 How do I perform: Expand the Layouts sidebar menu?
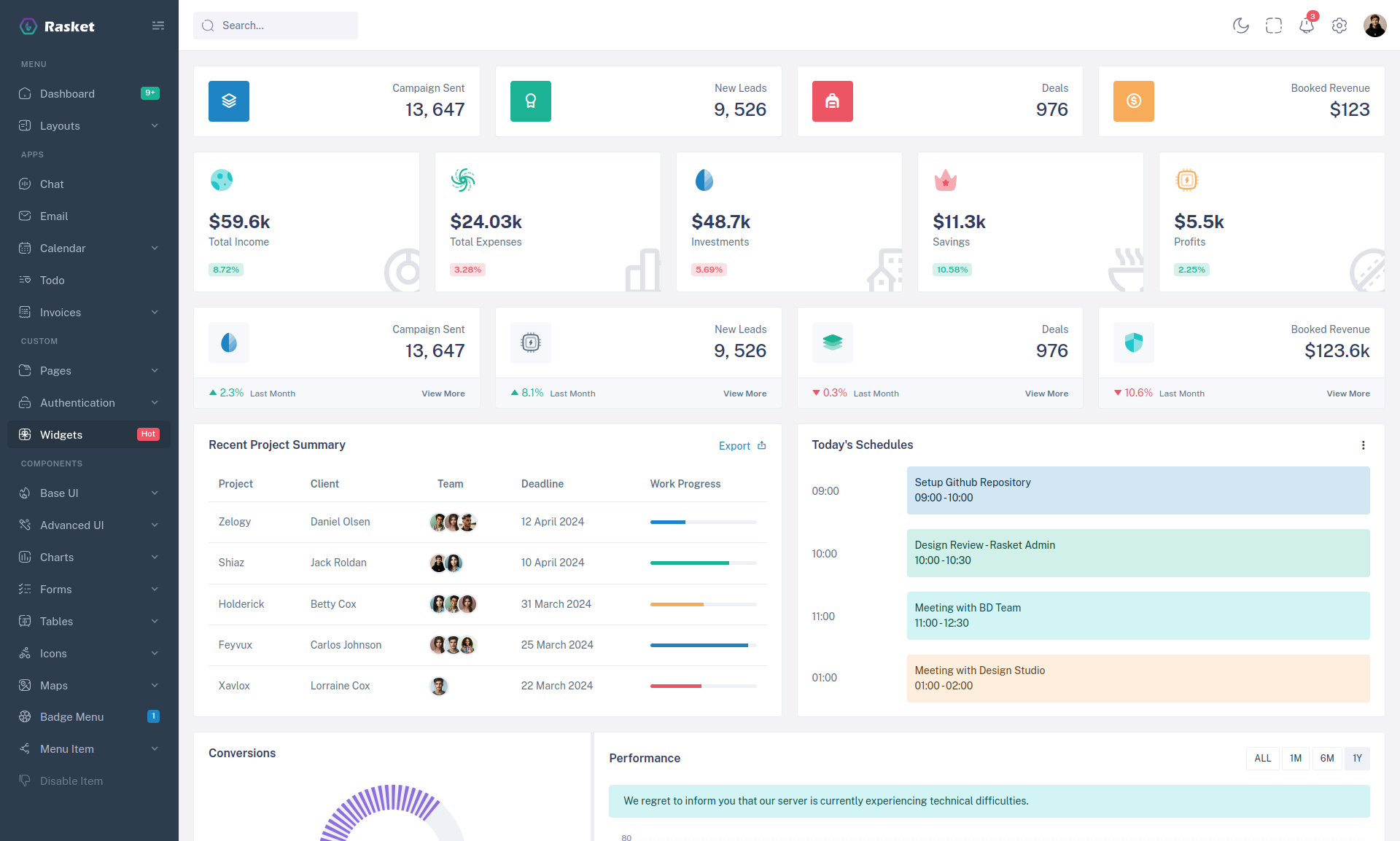point(89,125)
